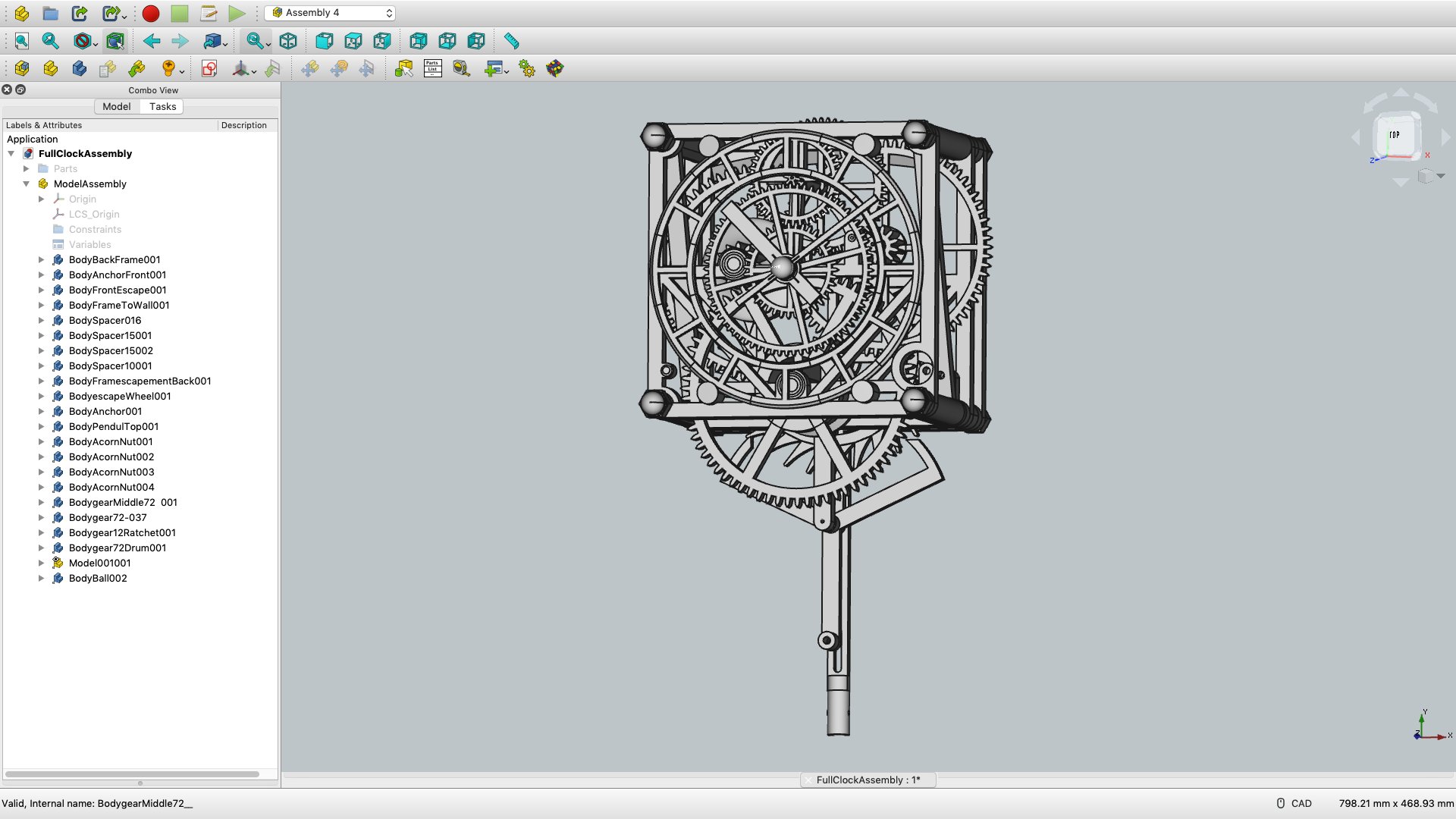The image size is (1456, 819).
Task: Select BodyPendulTop001 in the model tree
Action: 113,426
